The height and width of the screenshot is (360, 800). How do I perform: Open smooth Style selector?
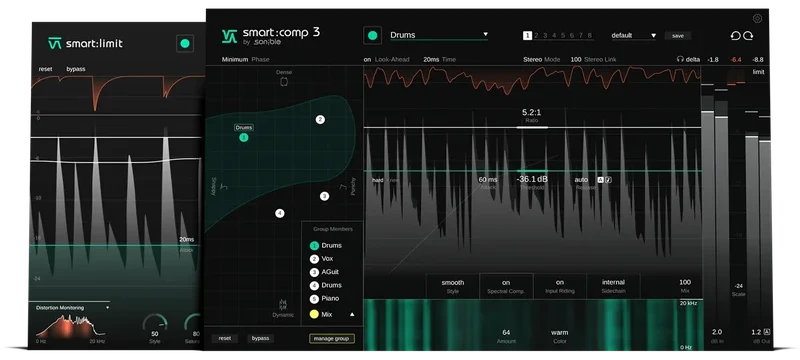[453, 286]
